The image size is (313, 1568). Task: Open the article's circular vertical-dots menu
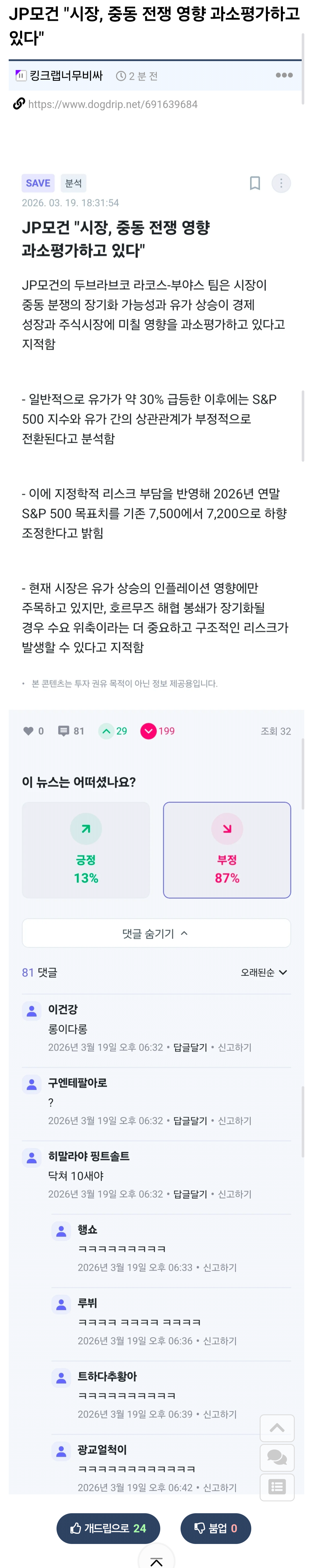pyautogui.click(x=281, y=183)
